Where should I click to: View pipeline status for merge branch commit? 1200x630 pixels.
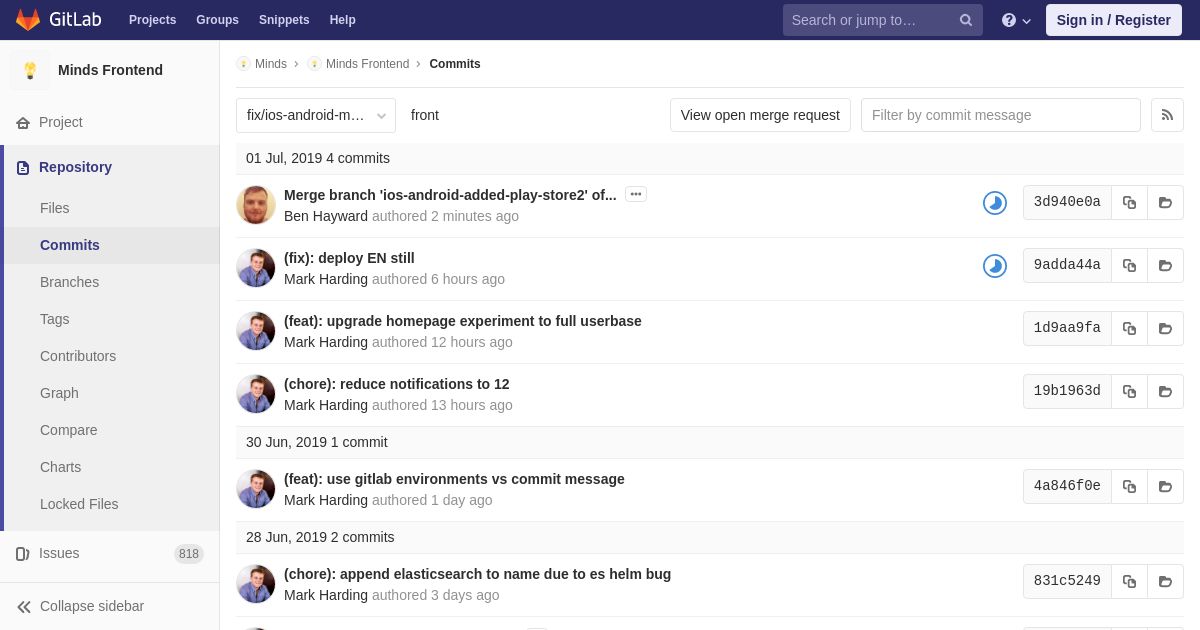pos(994,203)
